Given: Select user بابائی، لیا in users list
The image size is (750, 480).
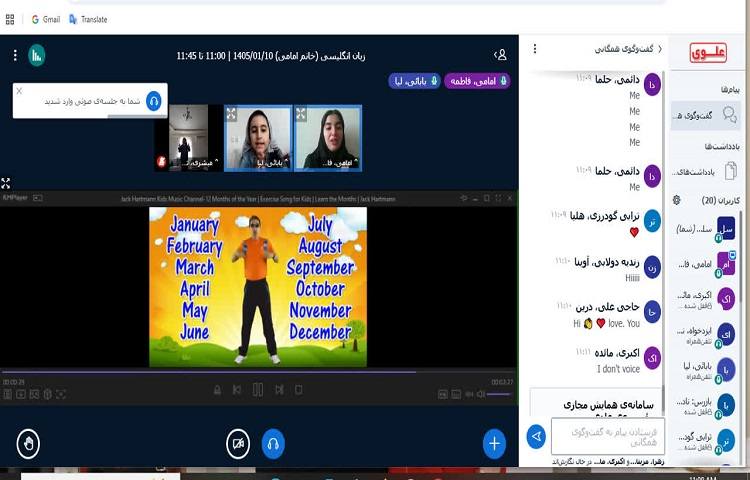Looking at the screenshot, I should point(705,370).
